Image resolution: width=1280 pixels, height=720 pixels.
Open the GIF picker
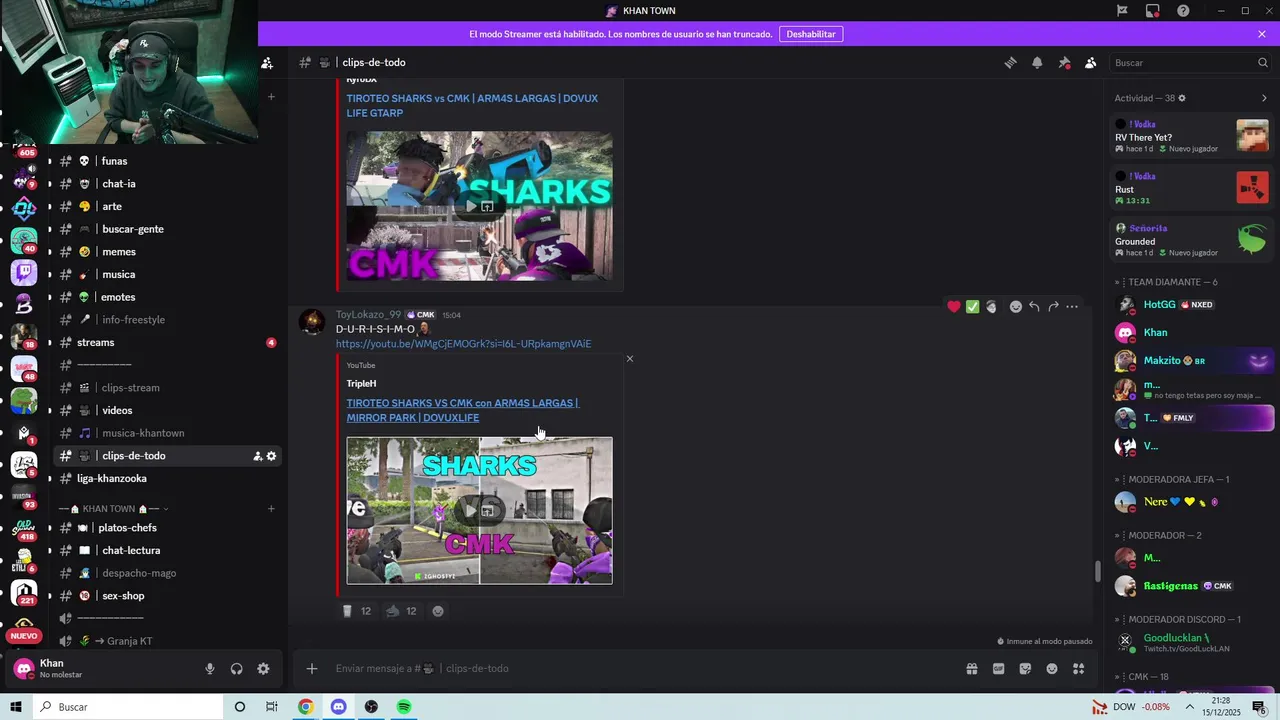(998, 668)
